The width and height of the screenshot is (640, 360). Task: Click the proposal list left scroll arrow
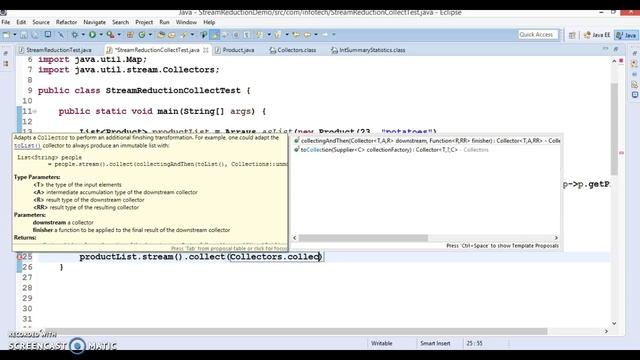tap(295, 238)
